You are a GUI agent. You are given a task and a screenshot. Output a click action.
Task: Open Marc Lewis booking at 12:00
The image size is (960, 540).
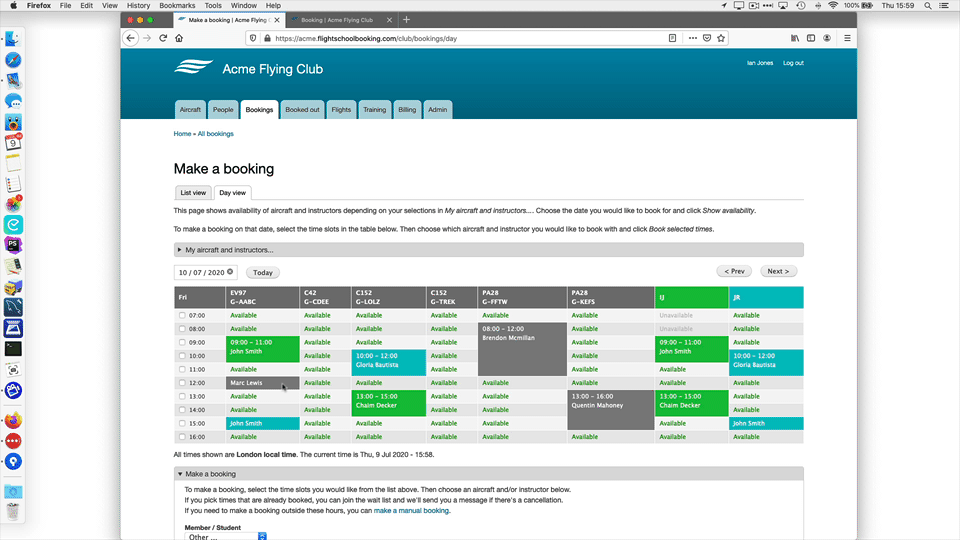(x=263, y=383)
